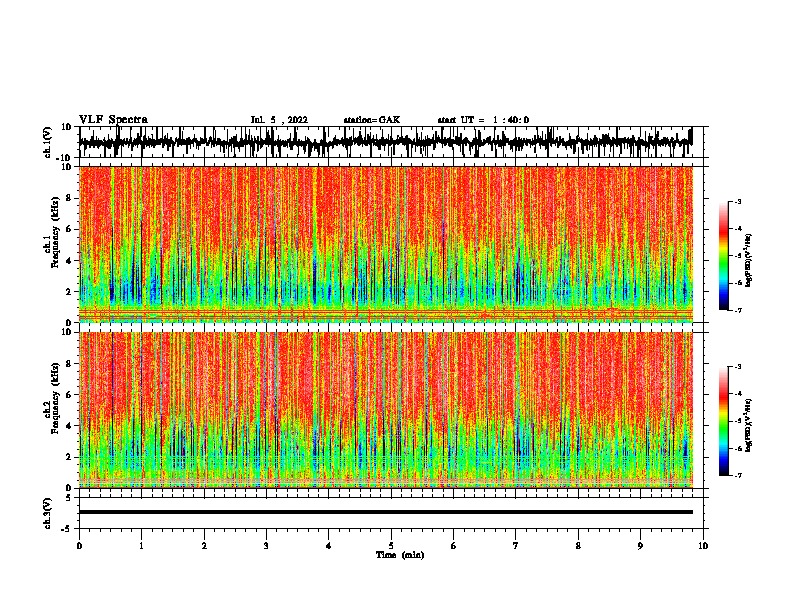Click the "4" kHz tick on ch.2 spectrogram
Image resolution: width=792 pixels, height=612 pixels.
pyautogui.click(x=70, y=426)
